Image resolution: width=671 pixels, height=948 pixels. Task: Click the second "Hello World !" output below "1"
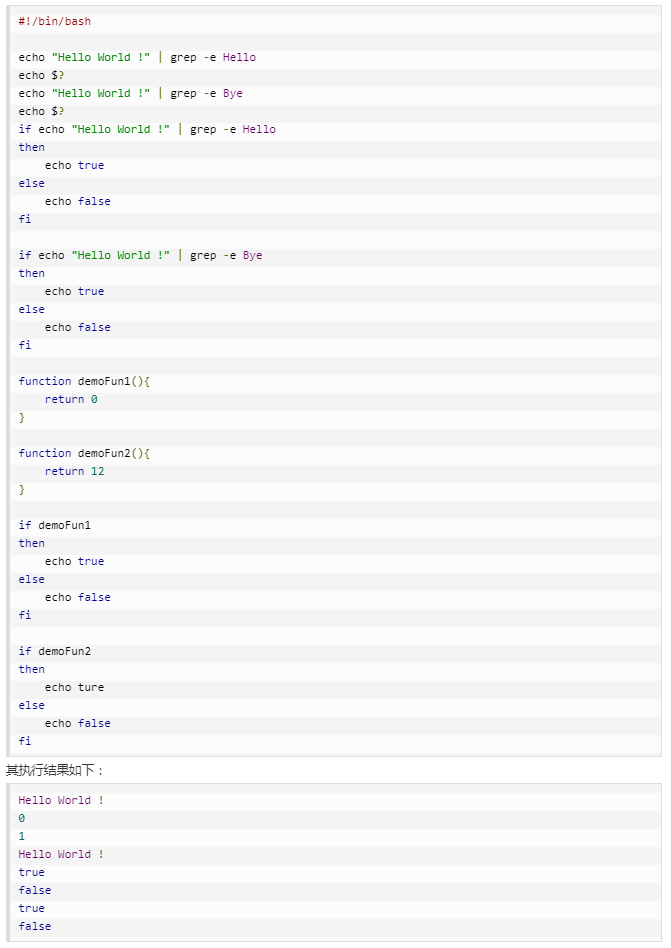pyautogui.click(x=61, y=854)
